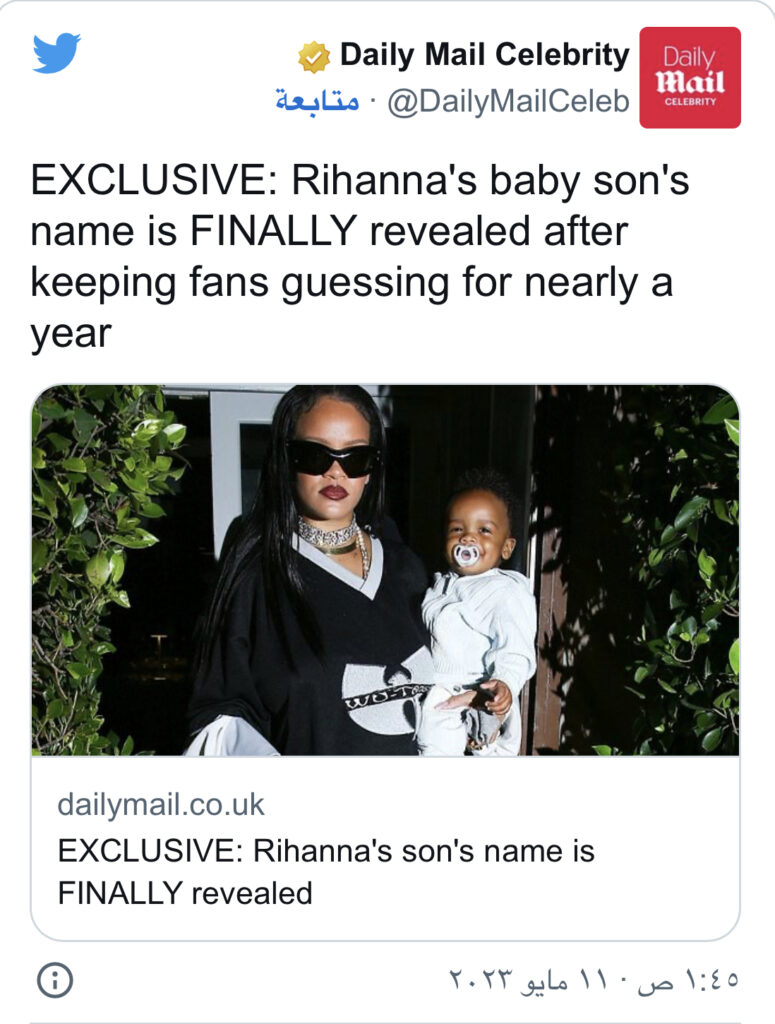Click the dailymail.co.uk domain in the card

(161, 804)
